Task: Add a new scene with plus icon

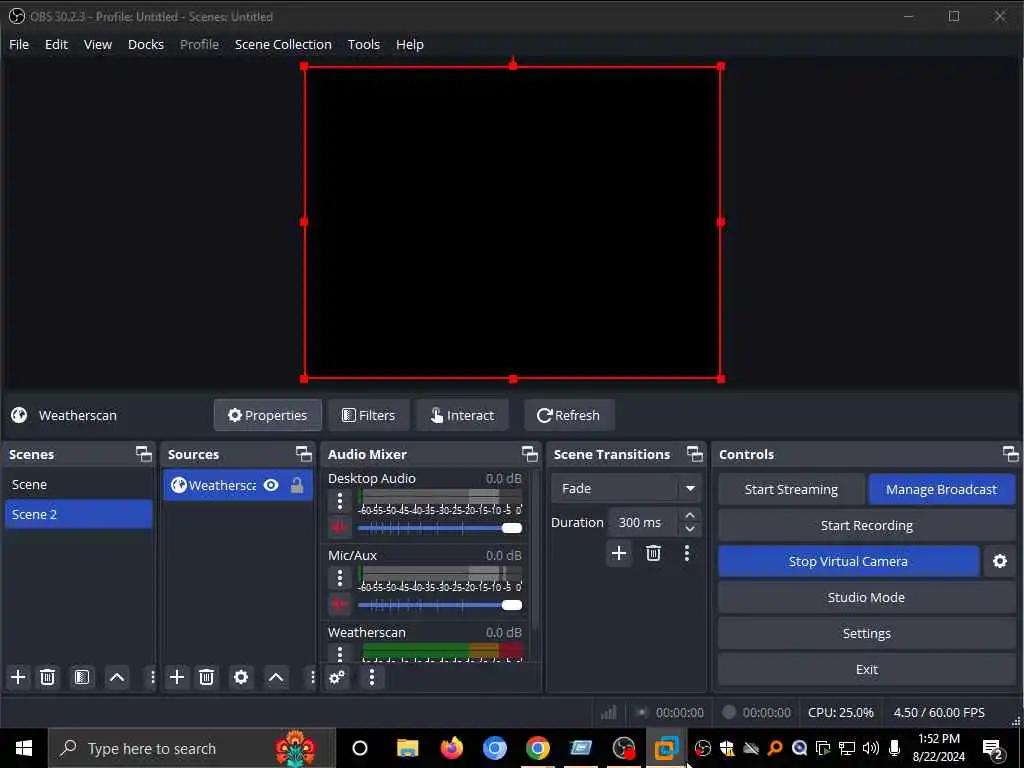Action: pos(18,677)
